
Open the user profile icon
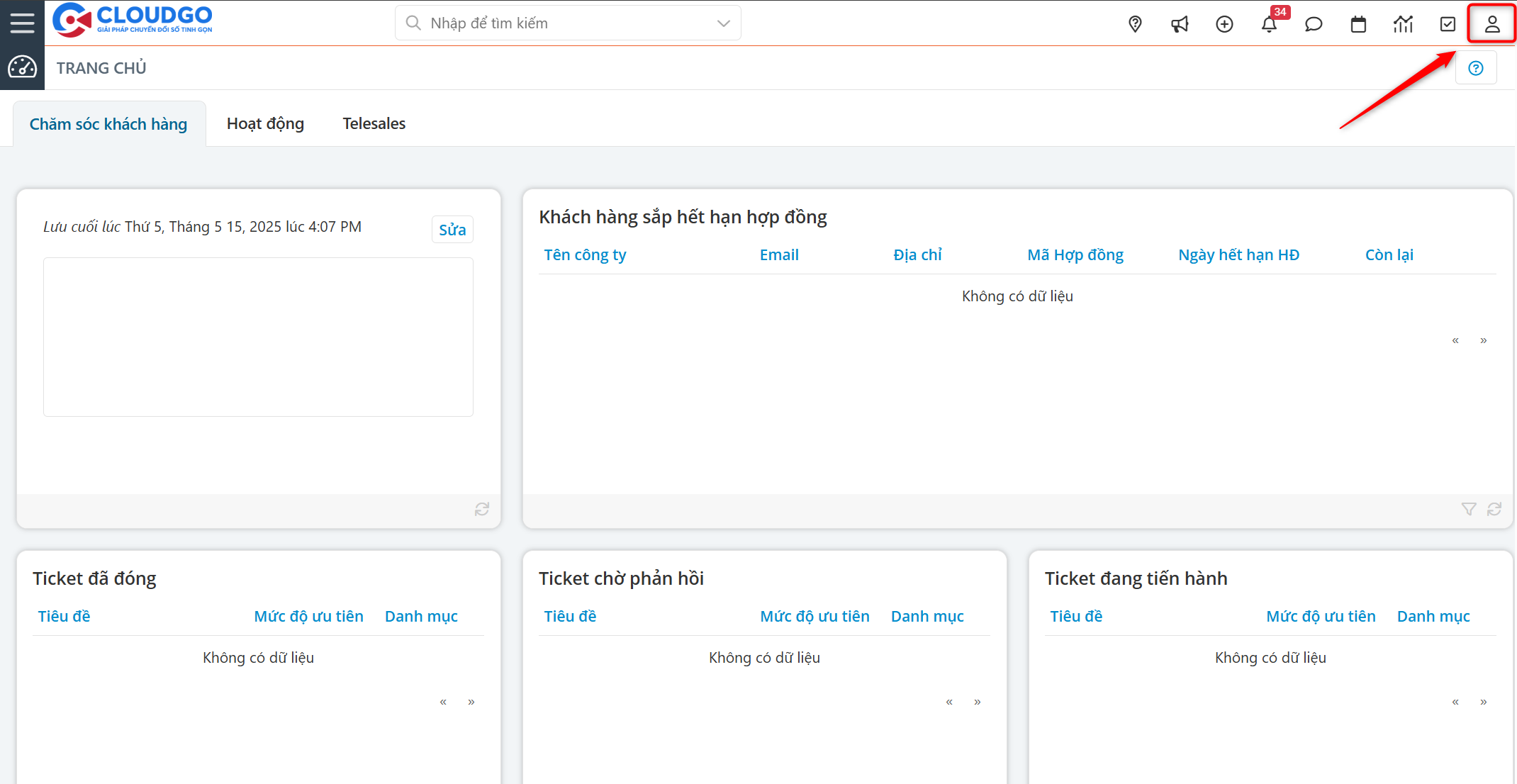point(1491,24)
